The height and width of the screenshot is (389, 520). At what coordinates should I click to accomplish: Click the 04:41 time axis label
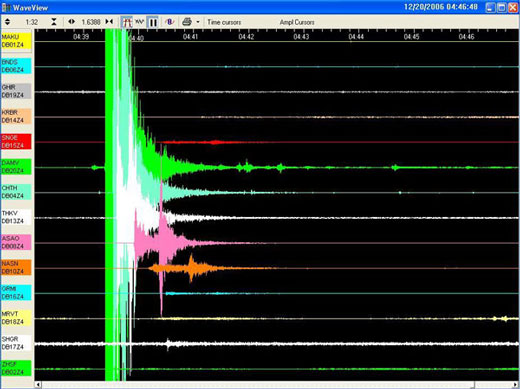point(190,37)
